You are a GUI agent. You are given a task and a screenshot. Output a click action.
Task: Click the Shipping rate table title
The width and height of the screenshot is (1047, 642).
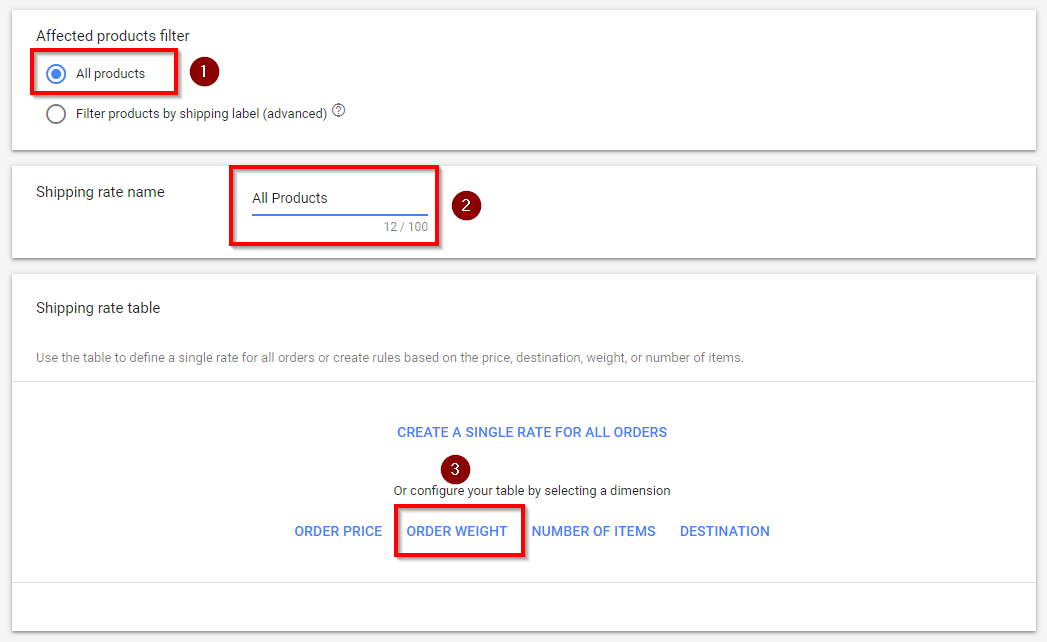click(97, 308)
